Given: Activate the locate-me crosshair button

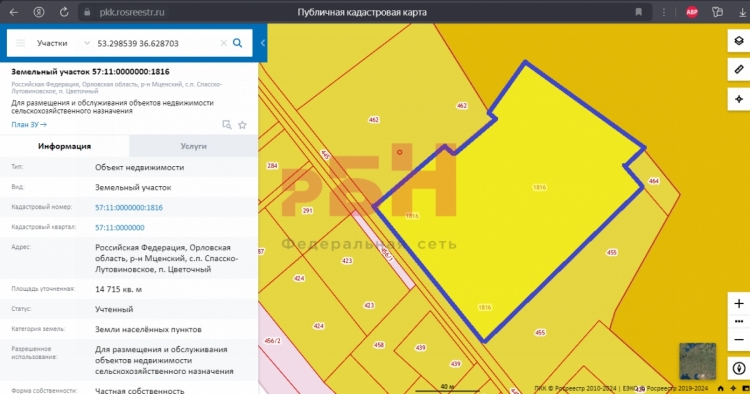Looking at the screenshot, I should click(739, 99).
